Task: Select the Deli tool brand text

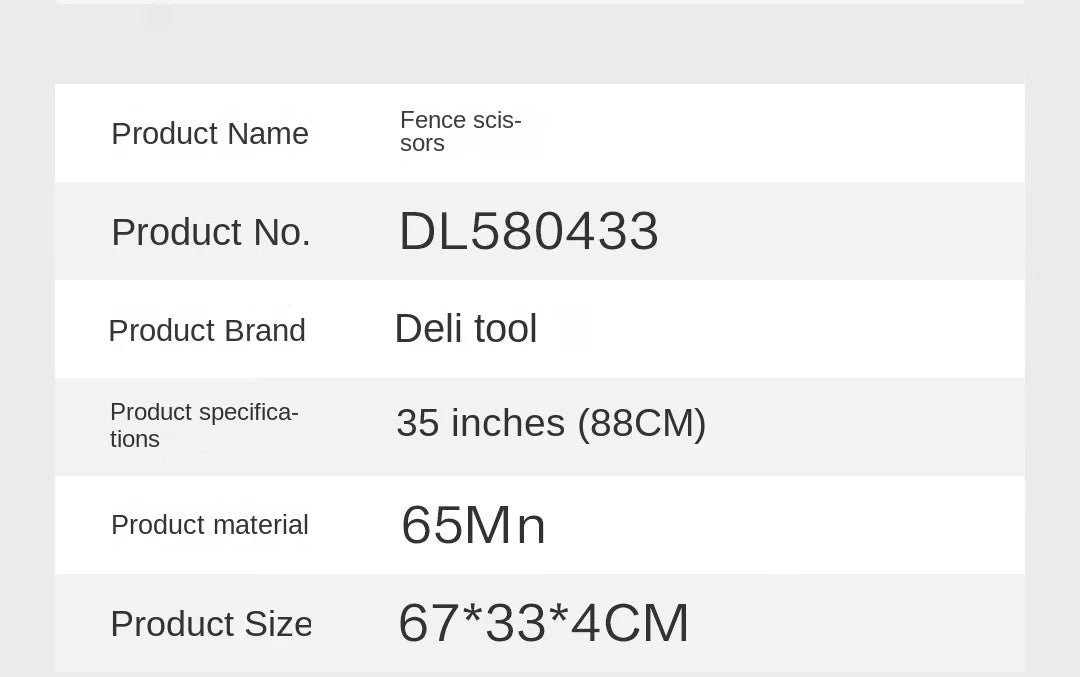Action: [465, 329]
